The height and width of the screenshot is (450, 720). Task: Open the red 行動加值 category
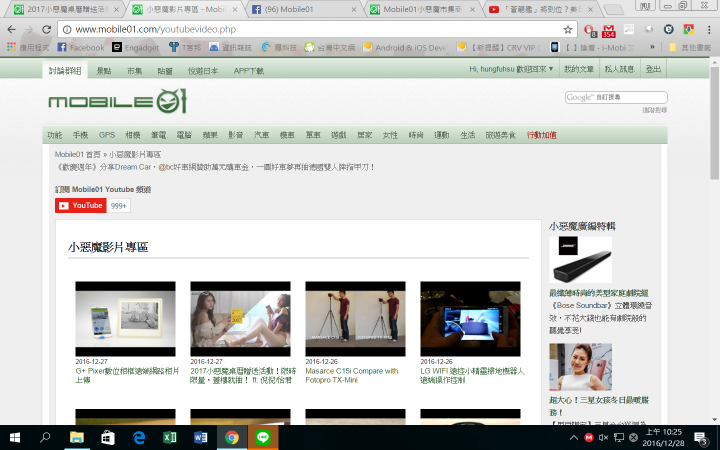pos(541,135)
